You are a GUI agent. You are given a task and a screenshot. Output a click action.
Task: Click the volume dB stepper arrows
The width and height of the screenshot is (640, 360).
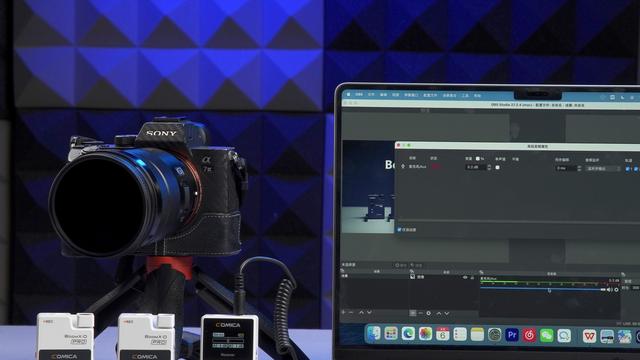pyautogui.click(x=489, y=167)
